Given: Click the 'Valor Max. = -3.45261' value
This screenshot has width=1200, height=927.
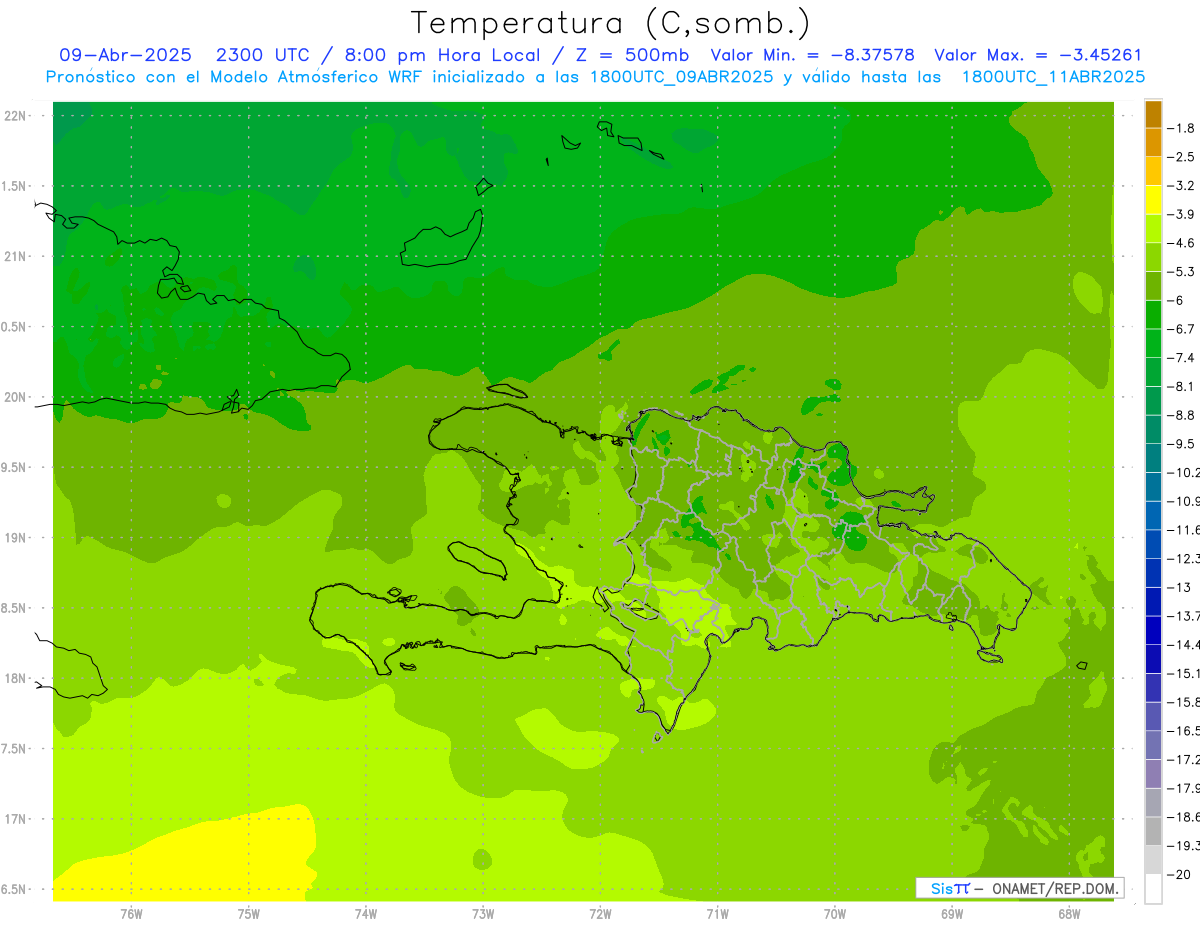Looking at the screenshot, I should [1038, 55].
